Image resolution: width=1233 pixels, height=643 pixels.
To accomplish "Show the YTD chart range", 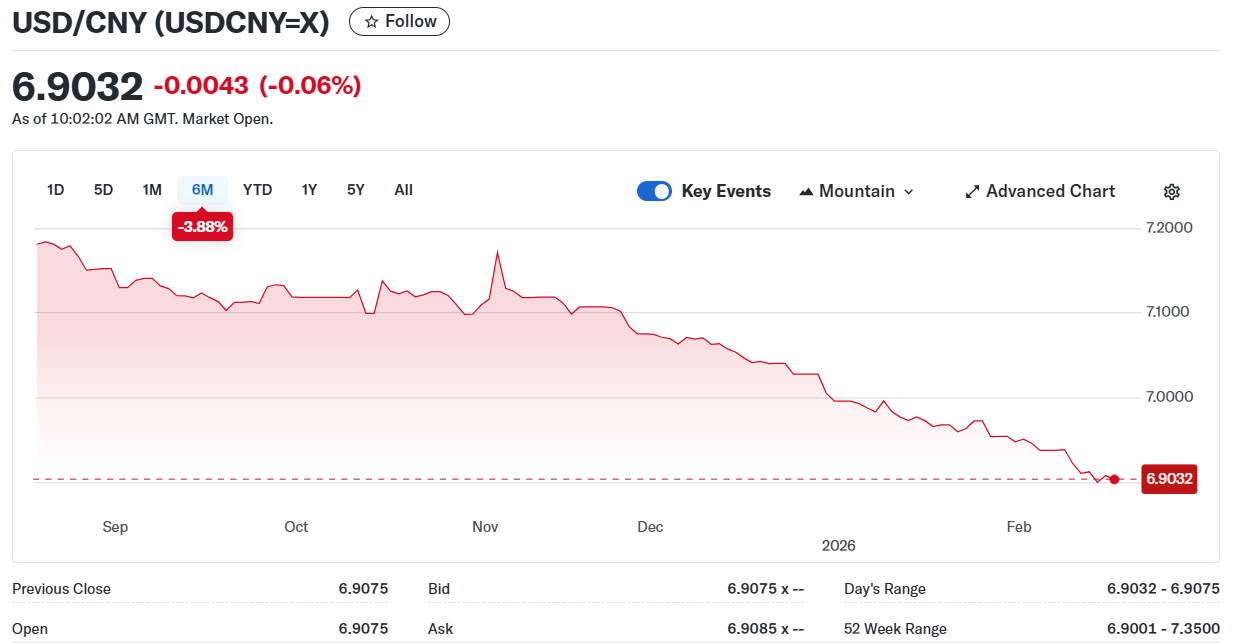I will click(x=257, y=190).
